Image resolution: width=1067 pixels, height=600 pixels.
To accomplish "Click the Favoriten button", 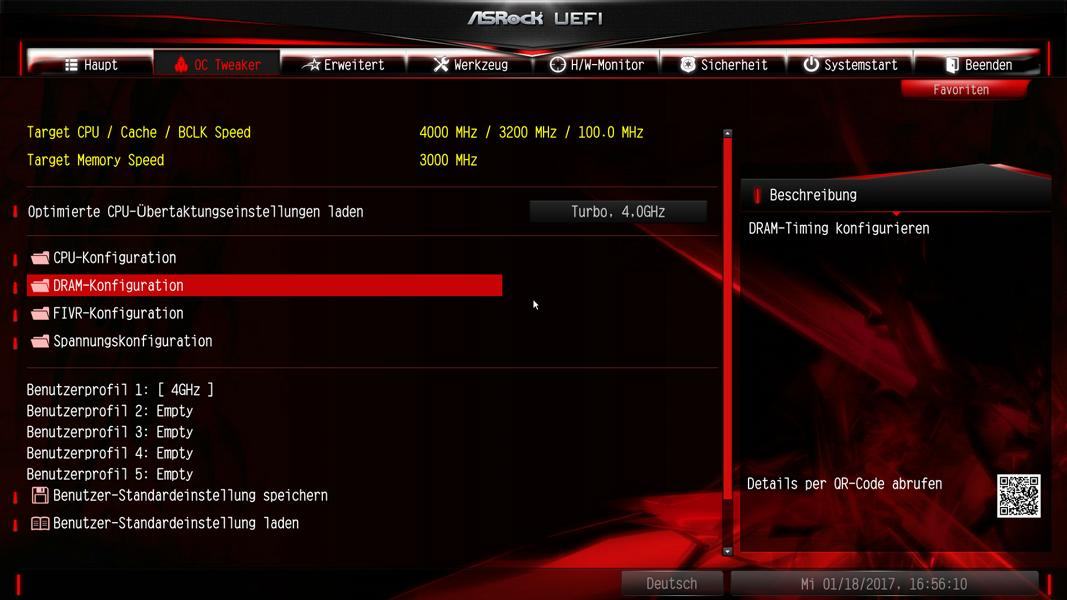I will (x=961, y=90).
